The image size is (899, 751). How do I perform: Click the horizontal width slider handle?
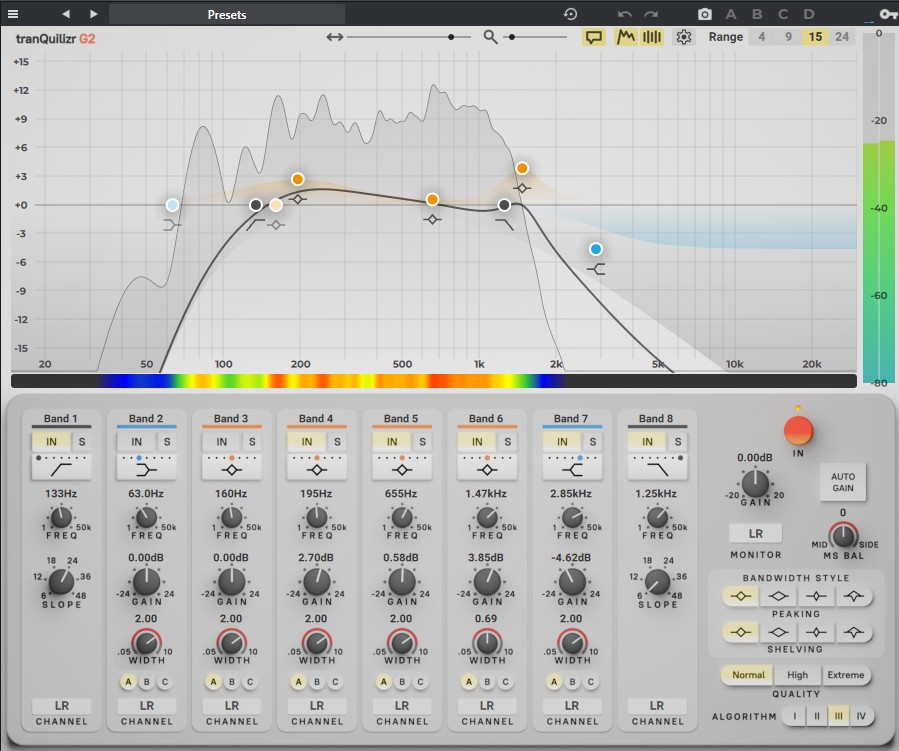(451, 37)
